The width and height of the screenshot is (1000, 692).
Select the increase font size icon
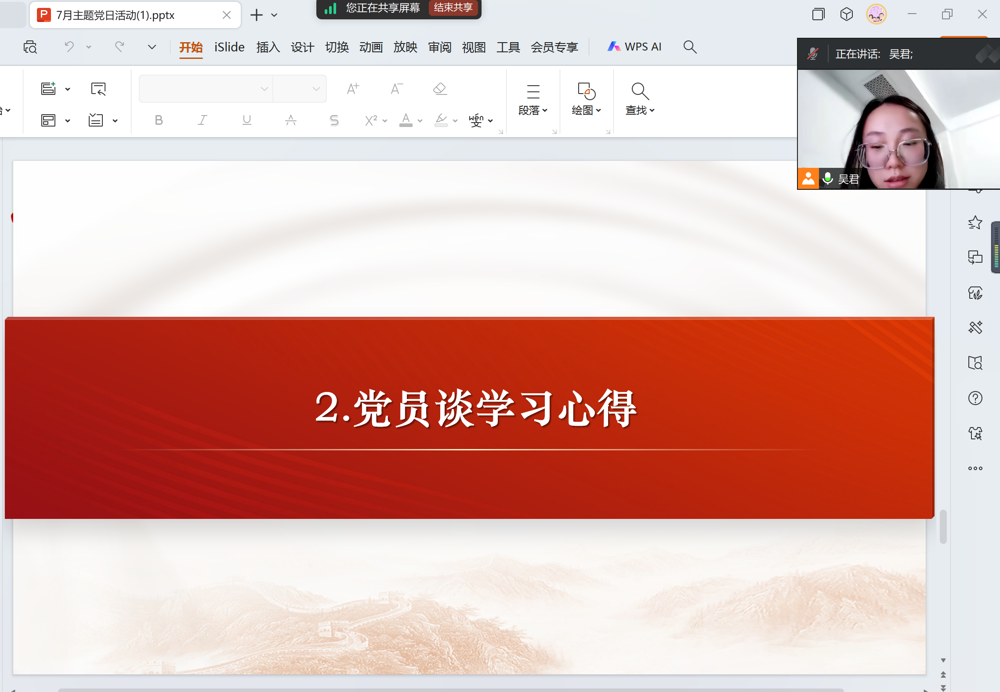(x=352, y=89)
